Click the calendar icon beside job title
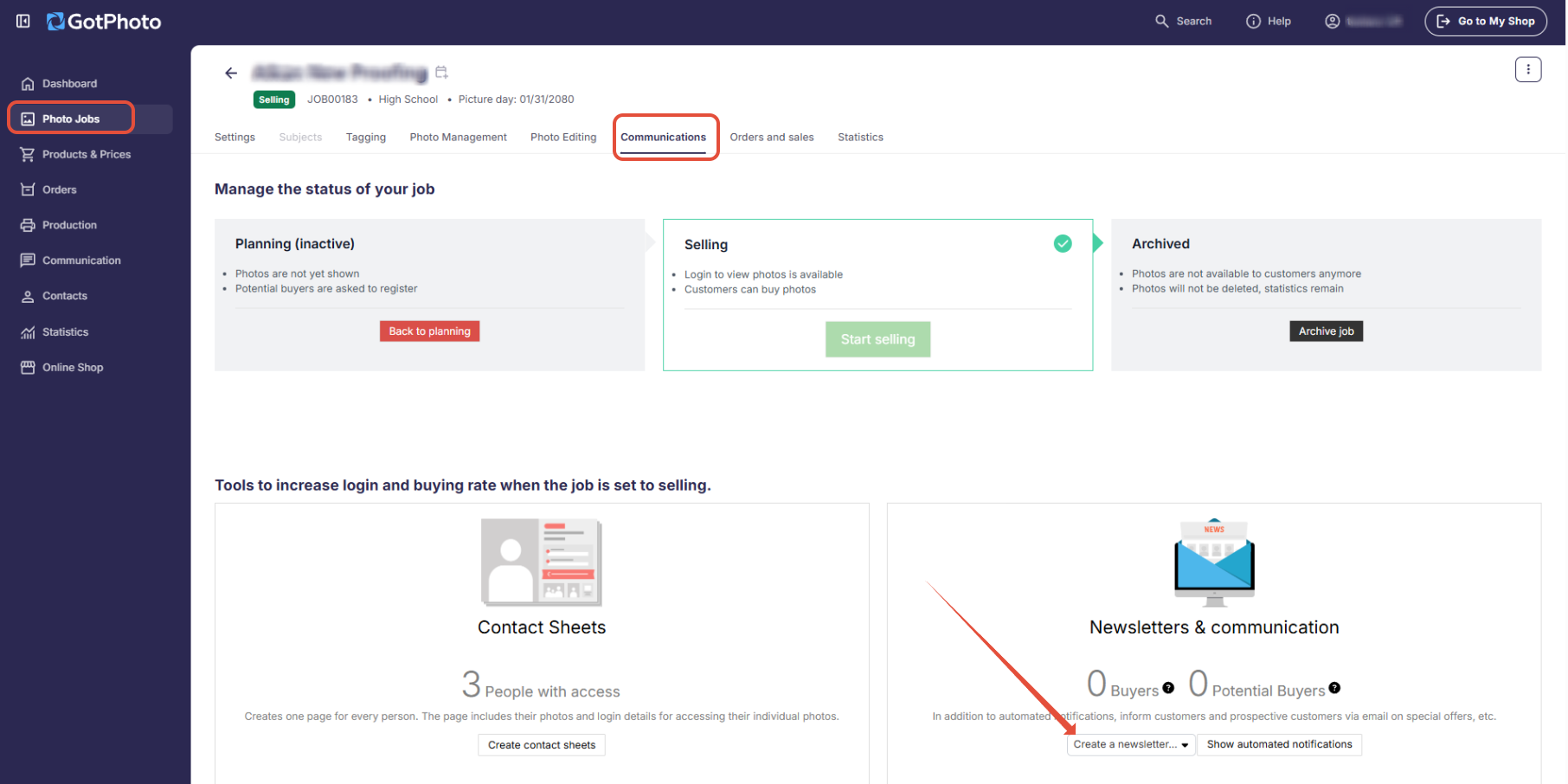The image size is (1568, 784). click(x=441, y=72)
